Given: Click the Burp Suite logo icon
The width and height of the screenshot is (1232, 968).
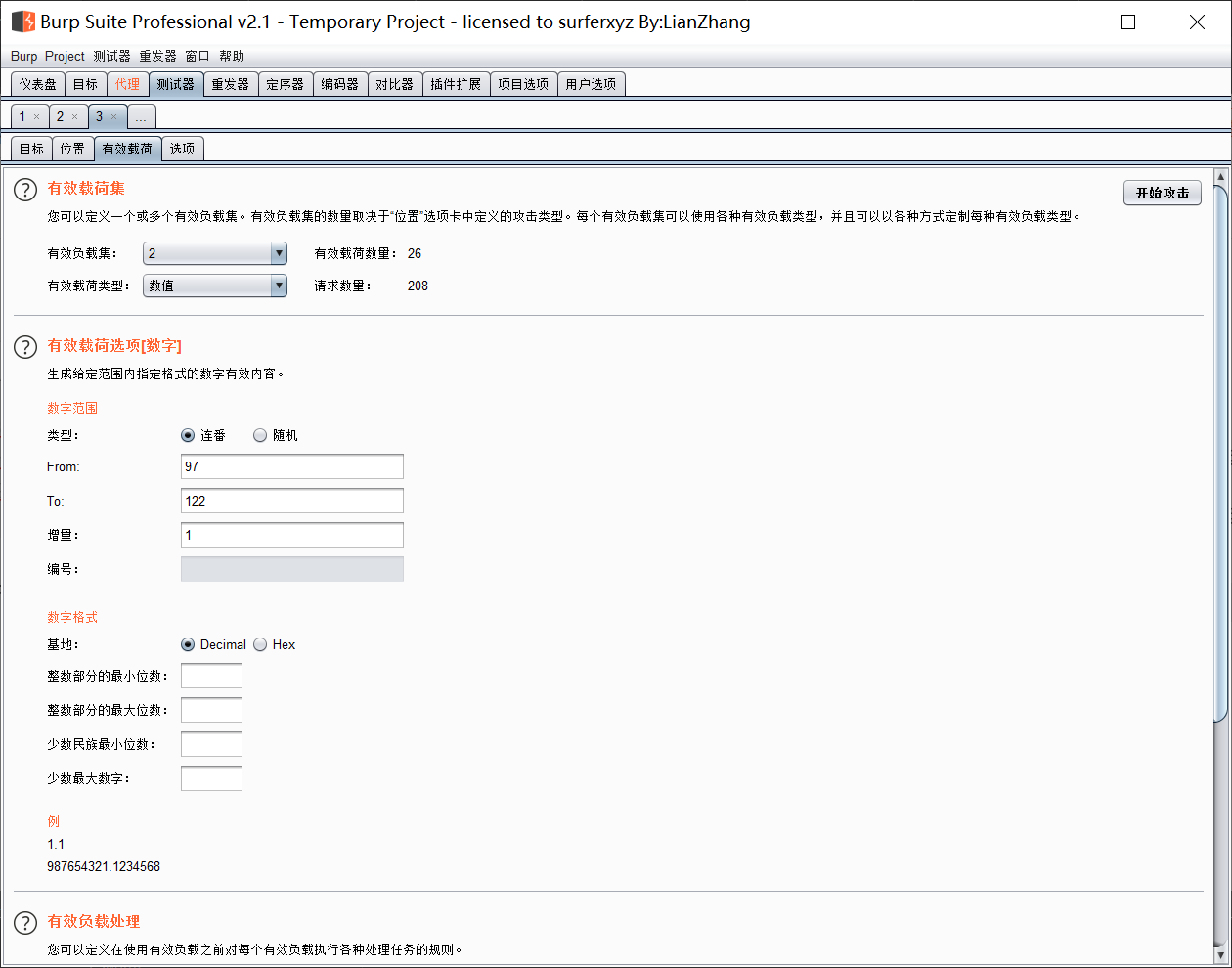Looking at the screenshot, I should (x=22, y=22).
